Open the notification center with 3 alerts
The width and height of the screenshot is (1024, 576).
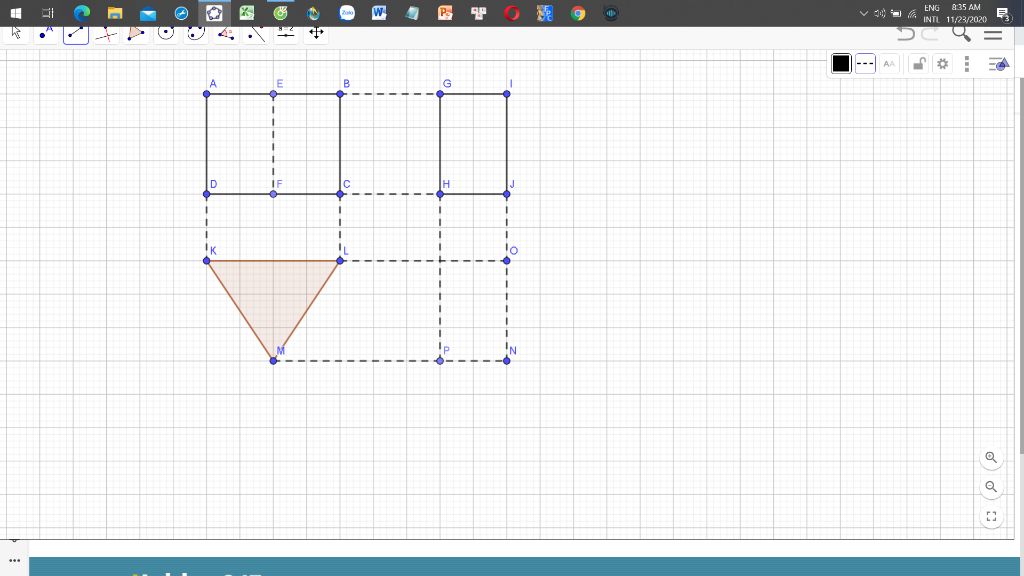click(x=1004, y=13)
